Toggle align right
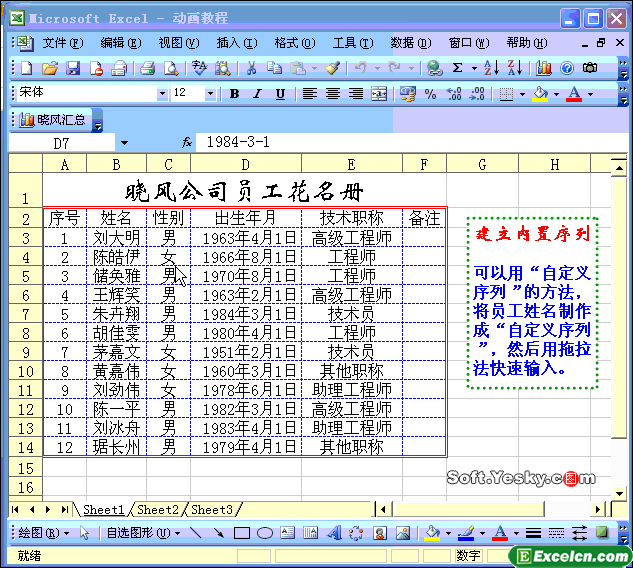 356,94
